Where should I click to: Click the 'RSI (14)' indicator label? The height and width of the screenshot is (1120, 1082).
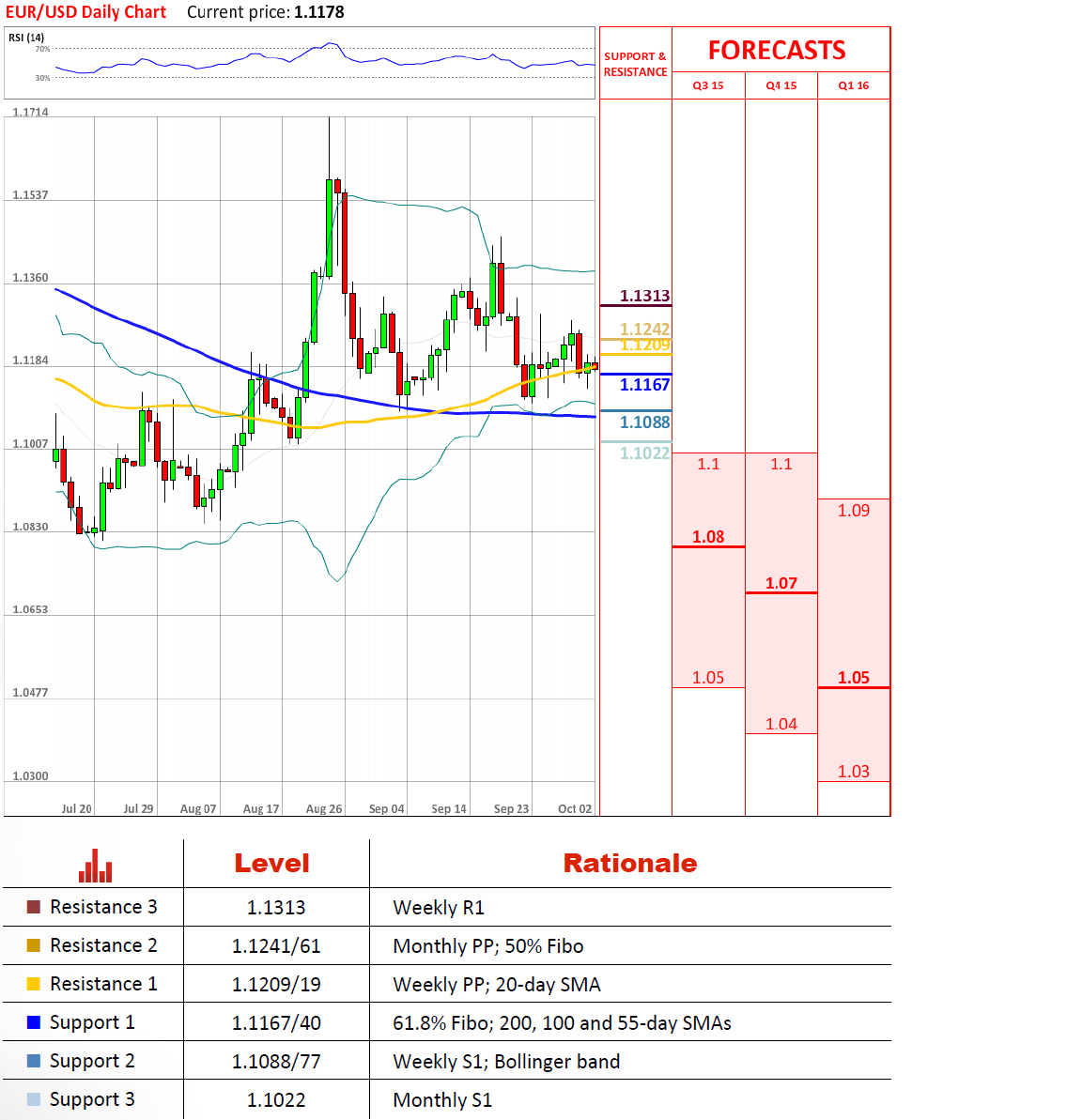[x=25, y=38]
